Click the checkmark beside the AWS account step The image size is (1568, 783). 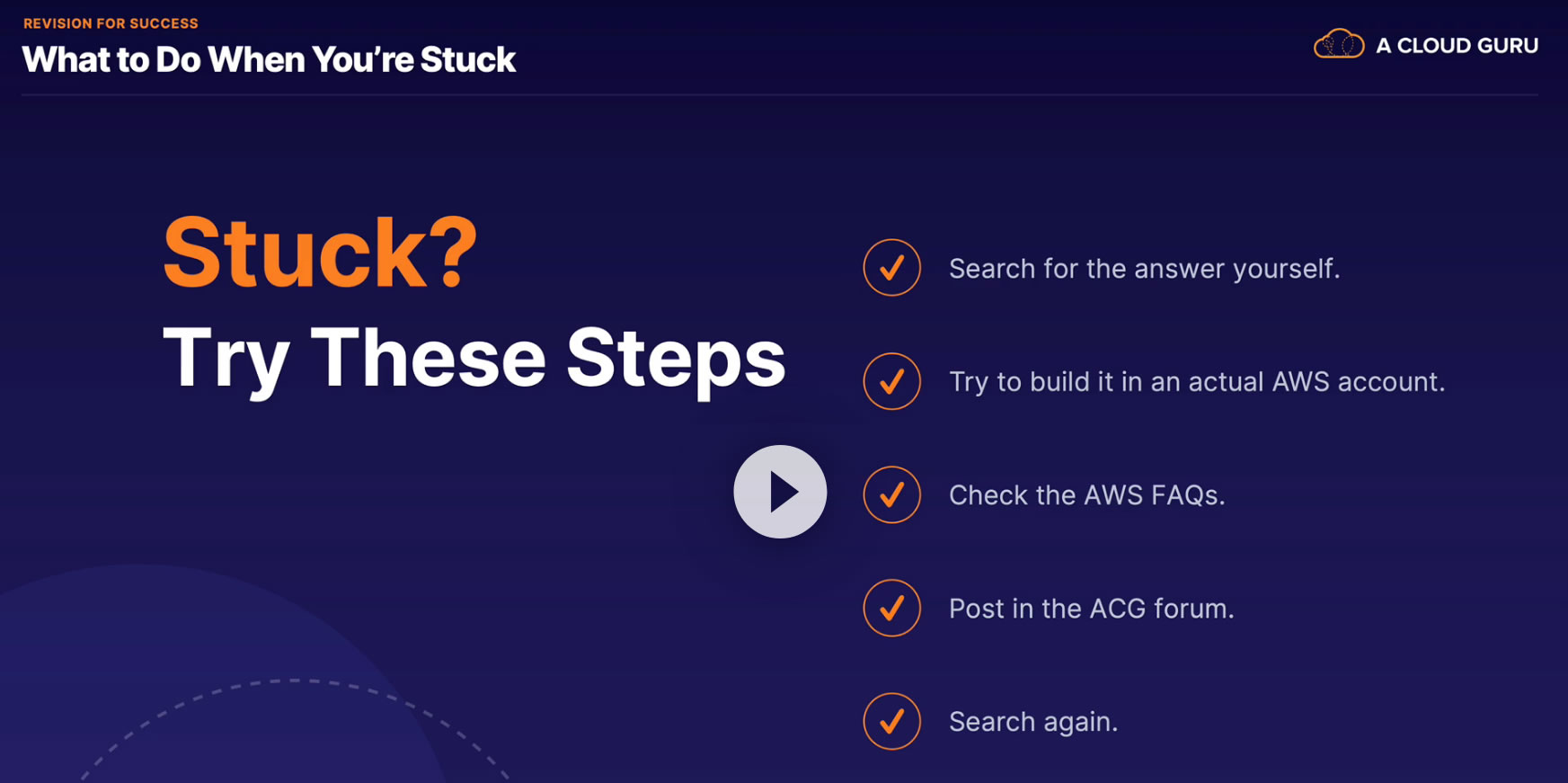point(891,381)
